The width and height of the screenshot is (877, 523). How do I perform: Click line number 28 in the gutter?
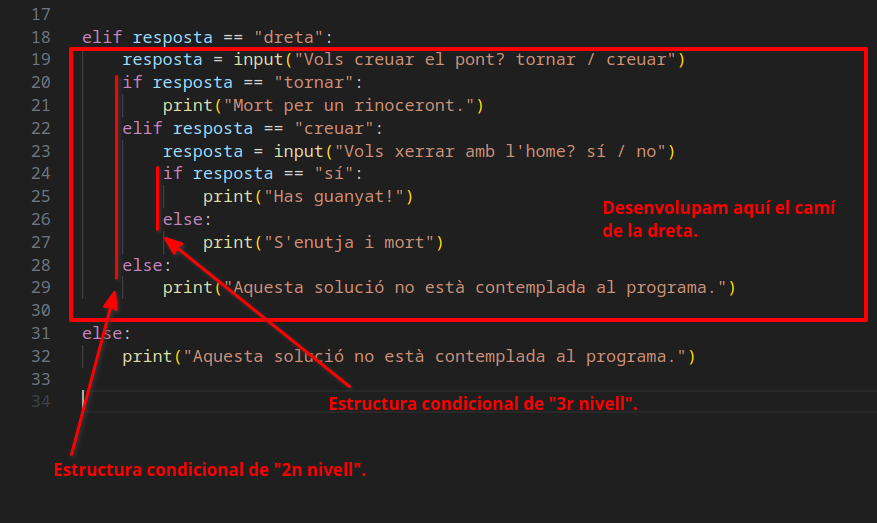(x=41, y=265)
